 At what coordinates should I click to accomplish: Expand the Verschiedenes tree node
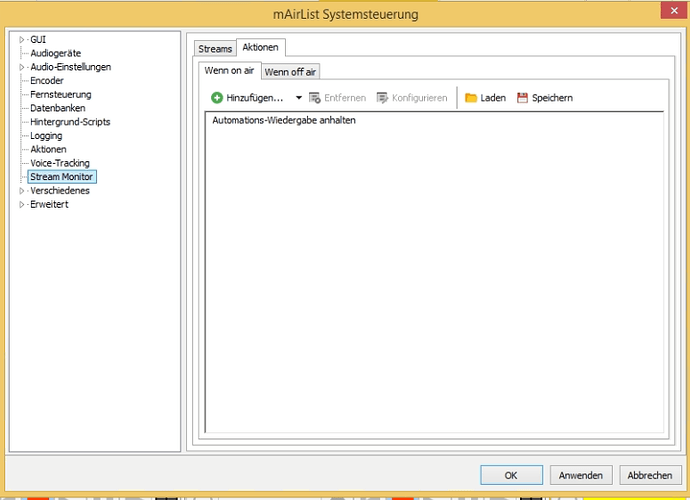click(22, 190)
